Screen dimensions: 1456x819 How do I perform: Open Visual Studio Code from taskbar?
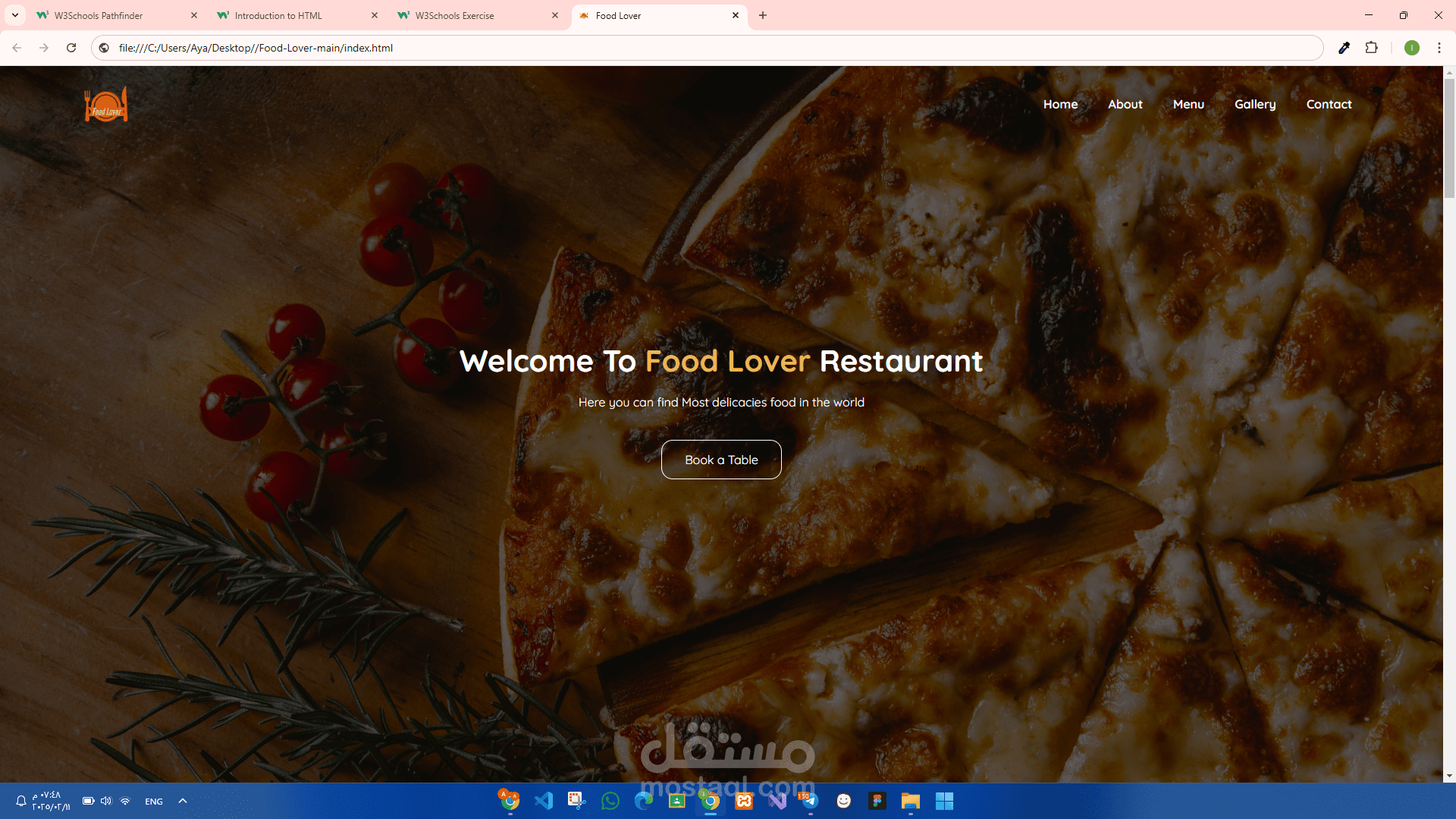(x=544, y=801)
